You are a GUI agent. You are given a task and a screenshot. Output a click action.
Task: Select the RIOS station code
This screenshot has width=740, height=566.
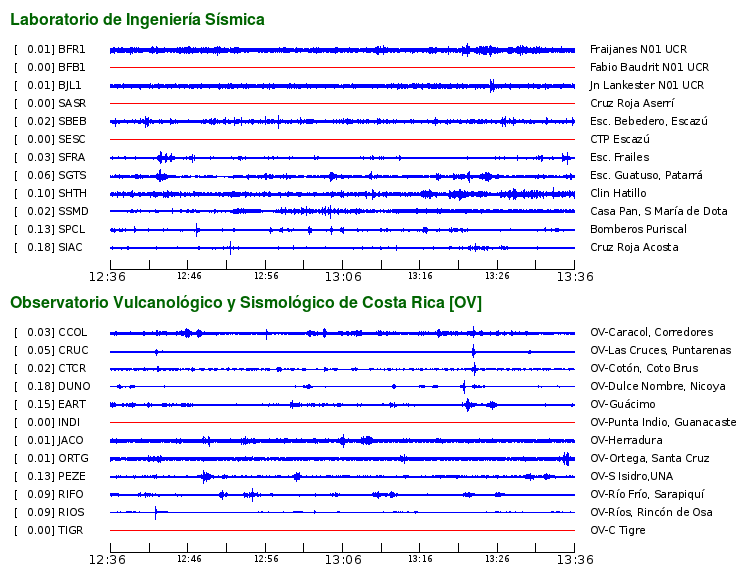71,512
